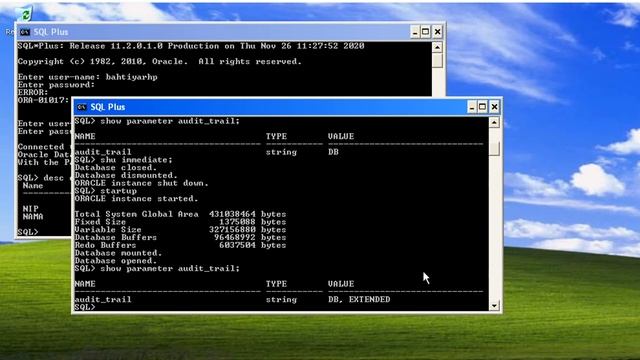Click the SQL> prompt in back window
The height and width of the screenshot is (360, 640).
point(28,232)
